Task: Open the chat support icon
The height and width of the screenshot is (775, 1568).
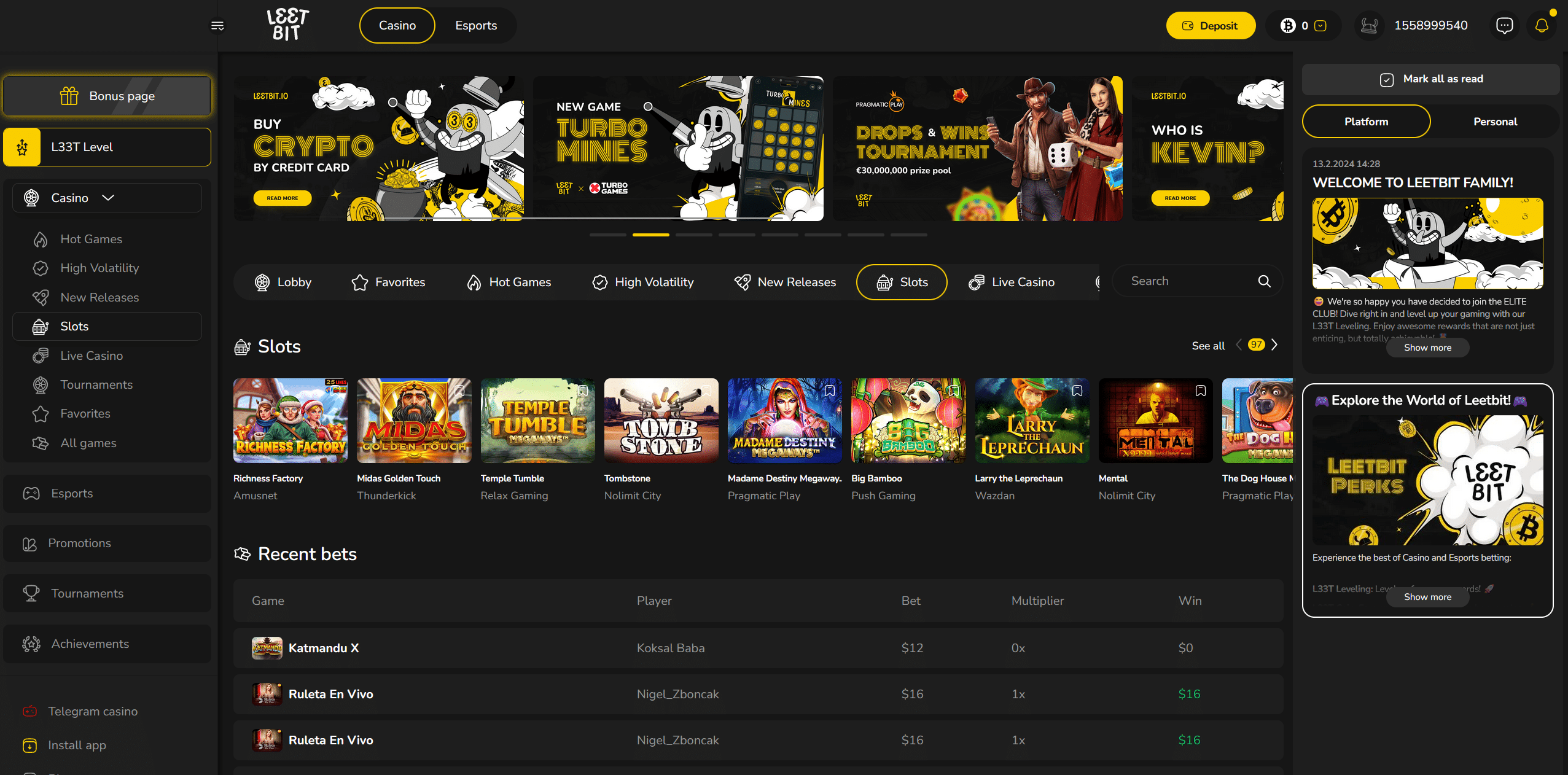Action: (x=1504, y=26)
